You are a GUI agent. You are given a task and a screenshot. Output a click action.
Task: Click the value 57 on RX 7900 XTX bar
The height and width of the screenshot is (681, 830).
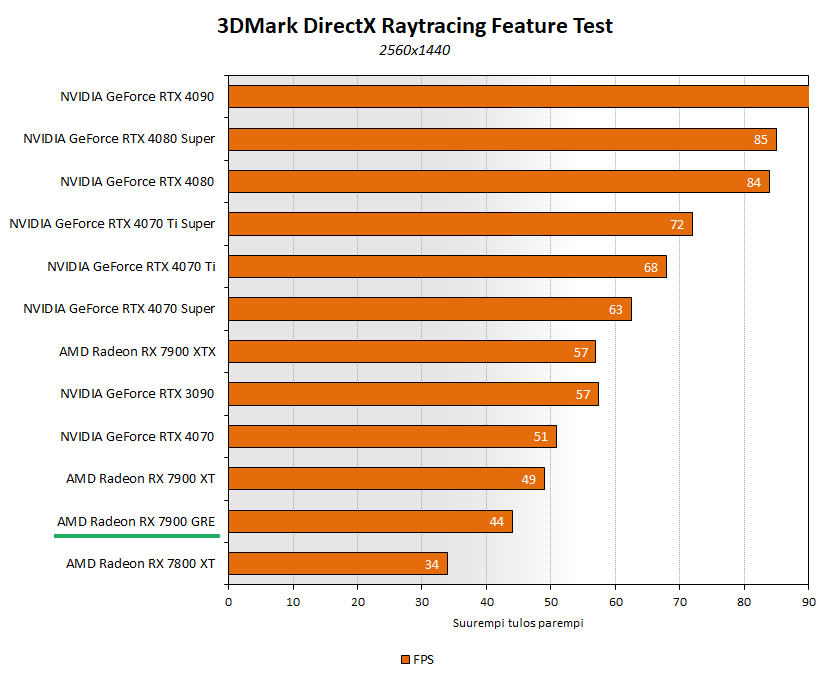[x=581, y=352]
